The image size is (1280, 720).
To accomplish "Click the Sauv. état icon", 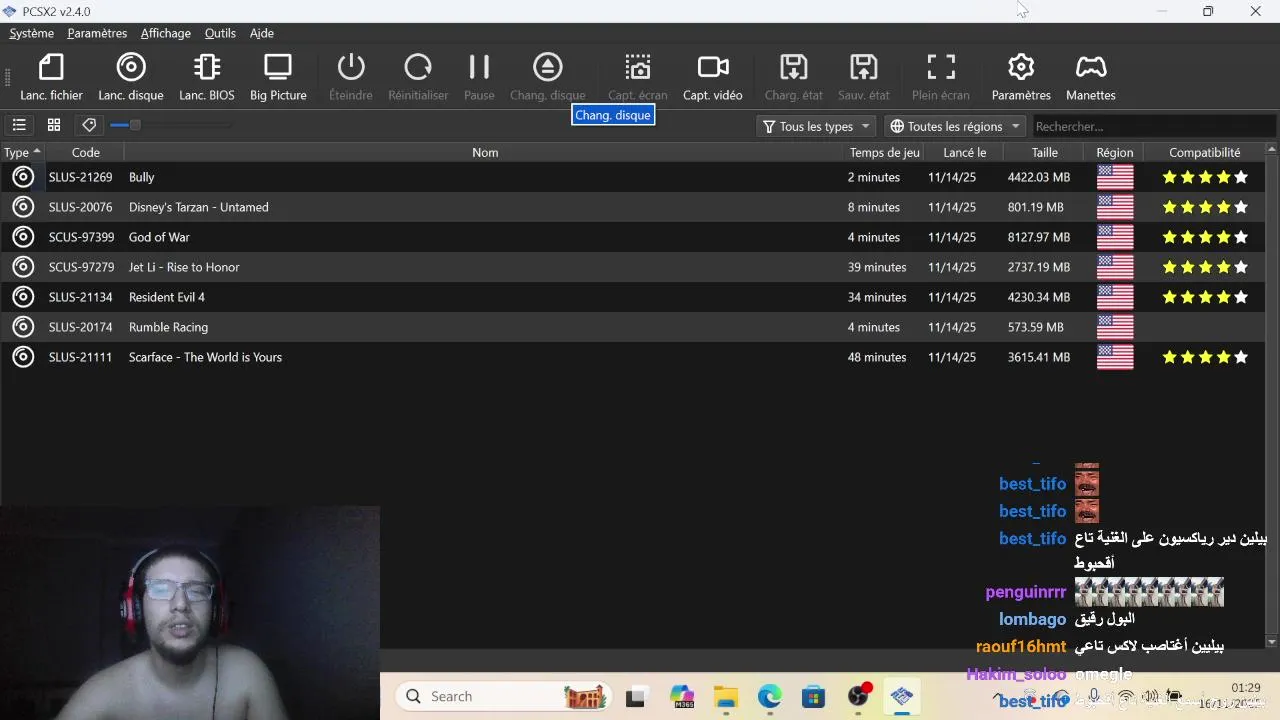I will [864, 77].
